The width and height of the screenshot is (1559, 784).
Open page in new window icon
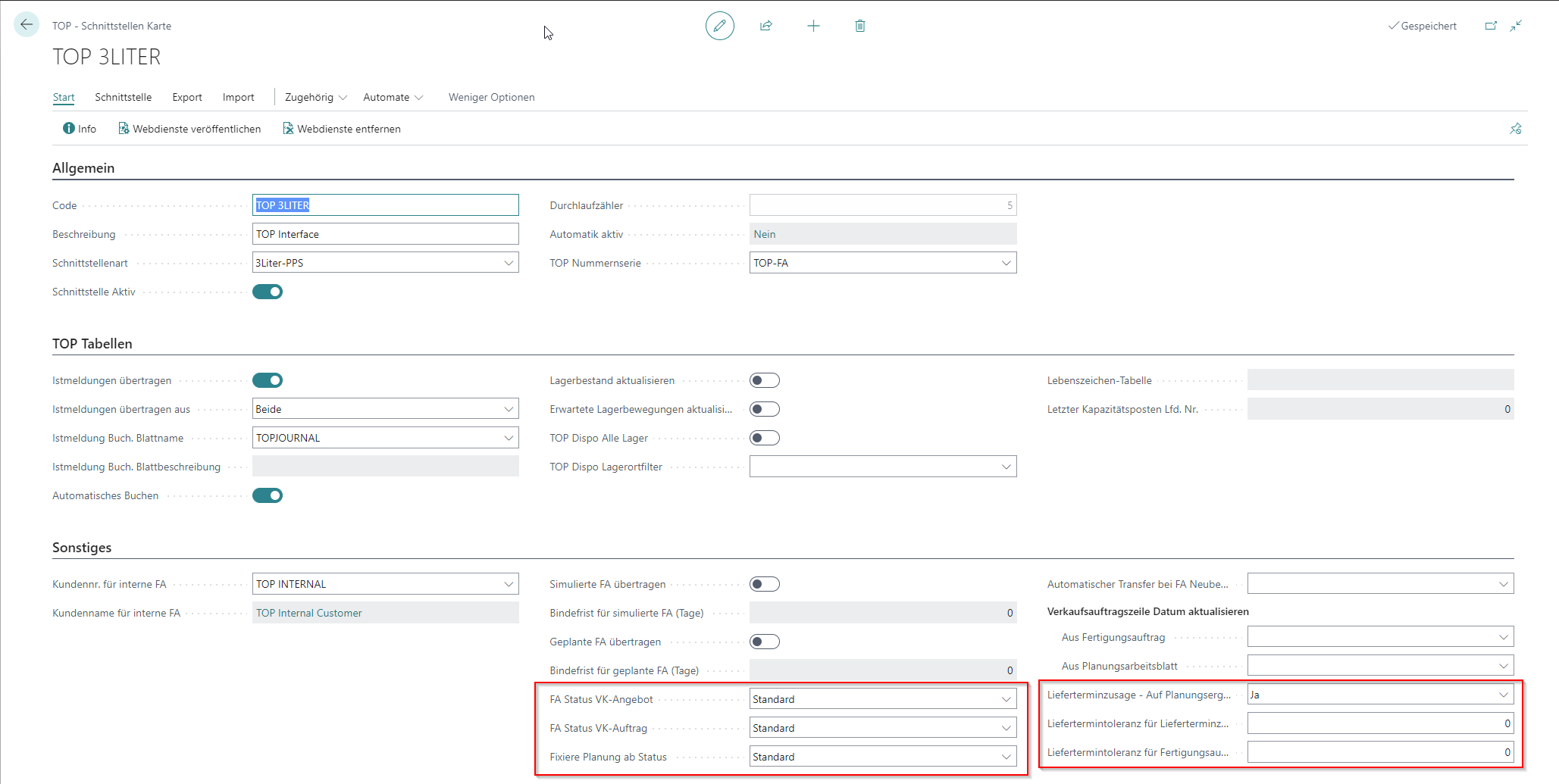[1490, 26]
